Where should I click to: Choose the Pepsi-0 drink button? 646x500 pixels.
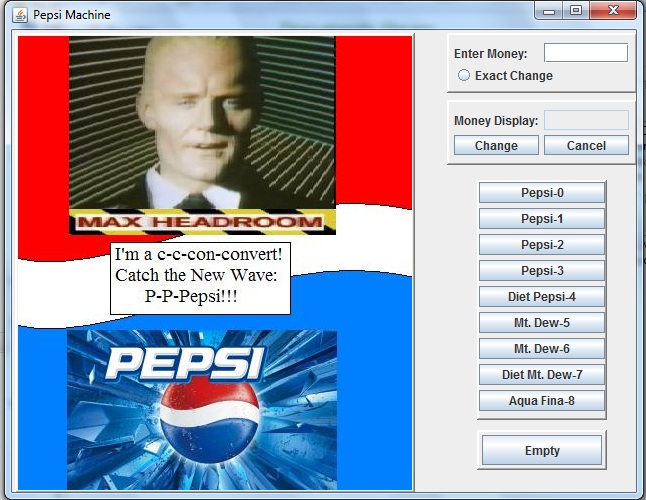pyautogui.click(x=542, y=193)
